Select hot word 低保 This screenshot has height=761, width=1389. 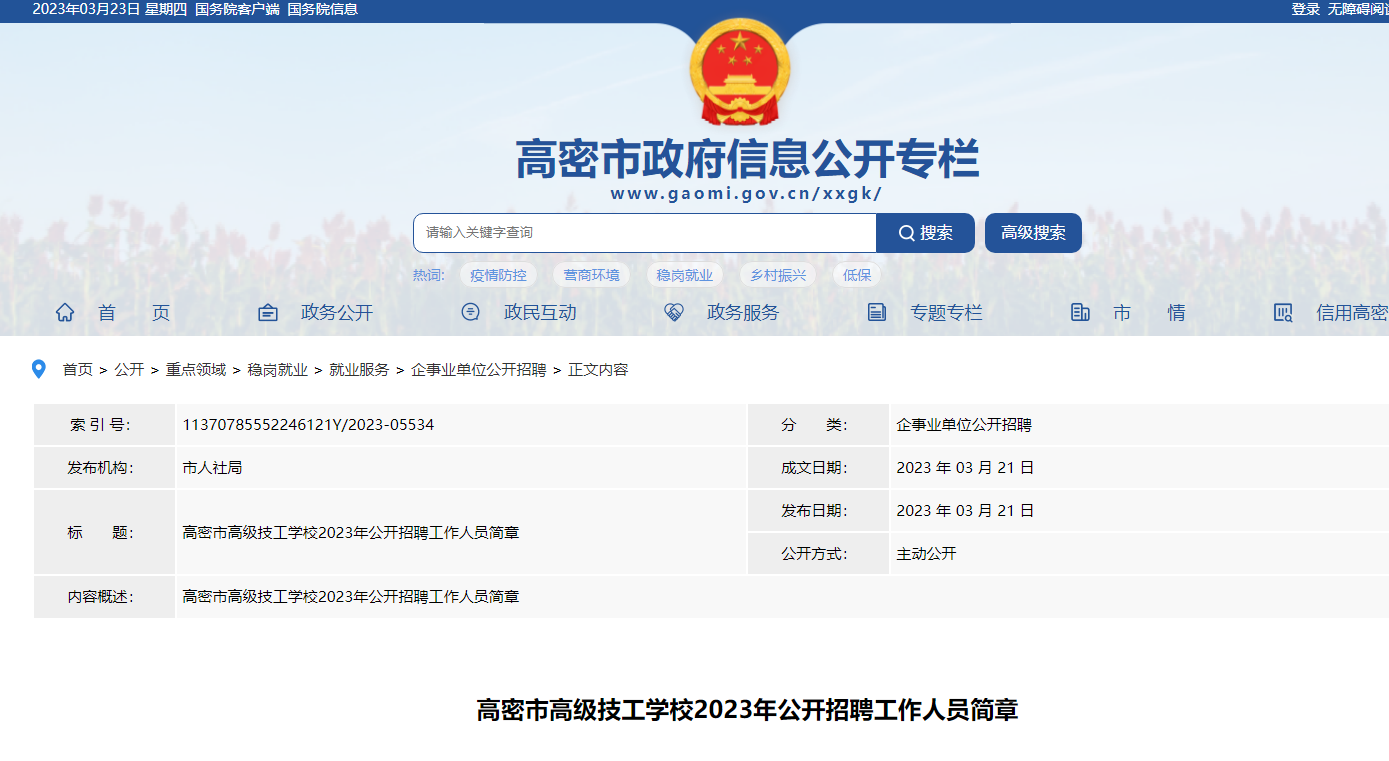point(857,275)
